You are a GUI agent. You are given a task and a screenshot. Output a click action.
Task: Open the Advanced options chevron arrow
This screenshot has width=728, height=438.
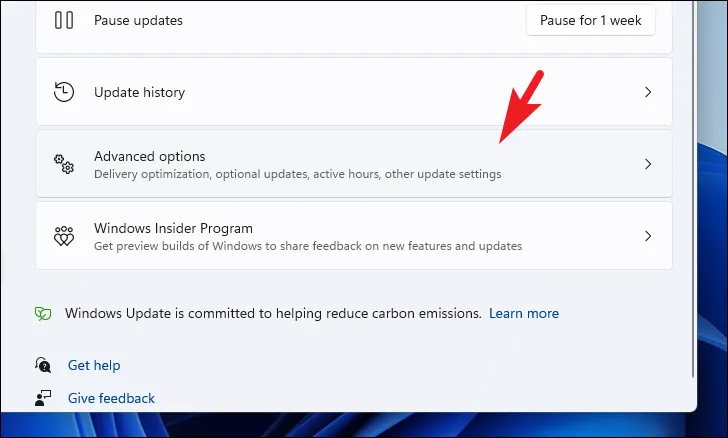[x=648, y=164]
